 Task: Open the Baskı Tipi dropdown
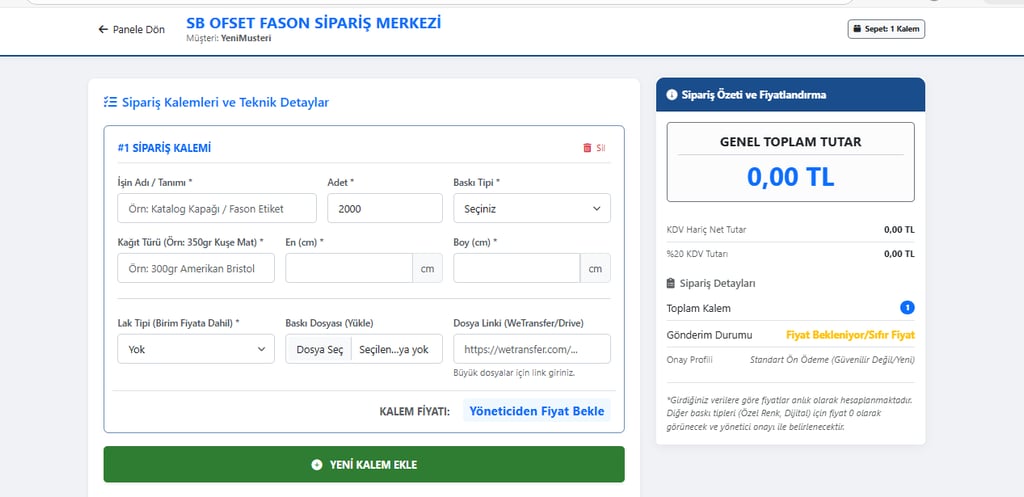(531, 208)
